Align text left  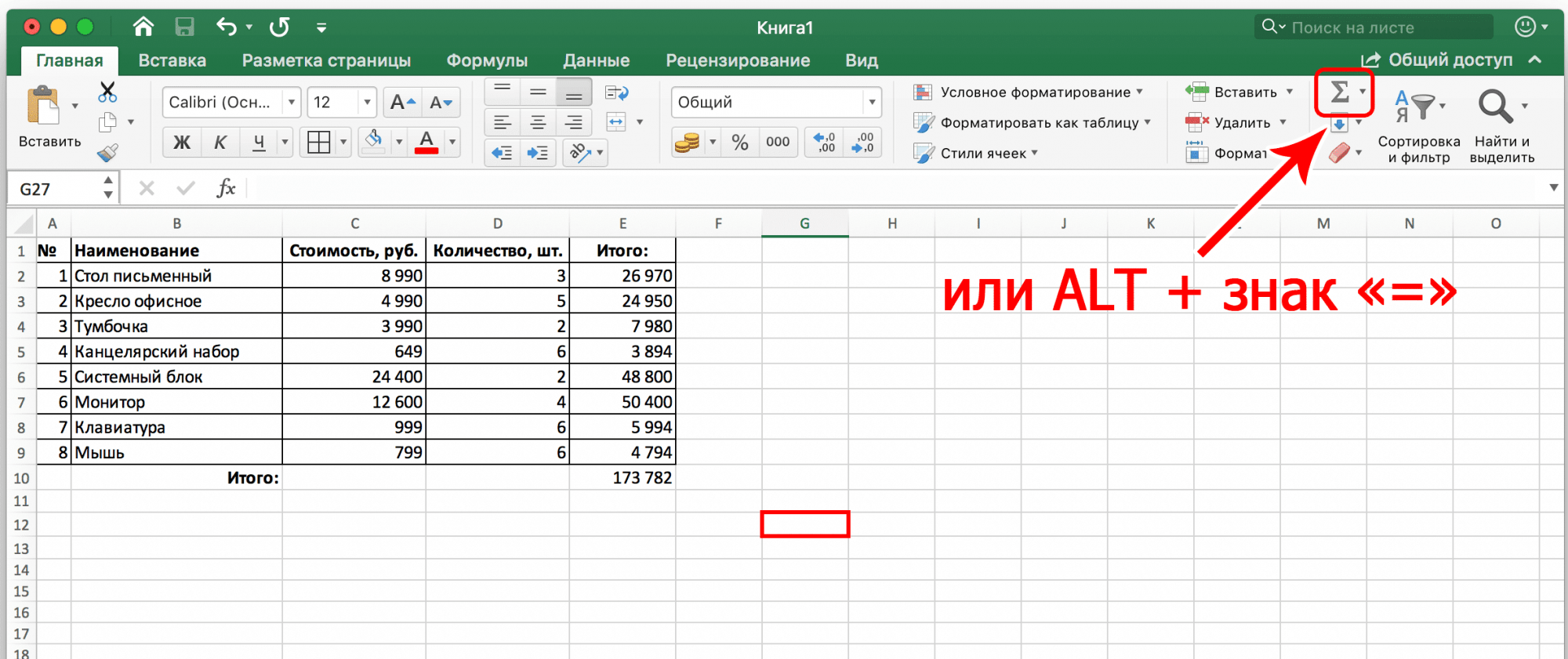coord(502,123)
